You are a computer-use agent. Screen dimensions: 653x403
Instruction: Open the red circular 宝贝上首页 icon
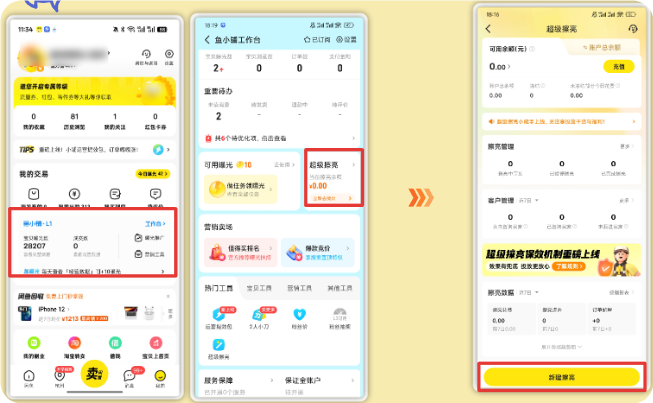tap(156, 343)
